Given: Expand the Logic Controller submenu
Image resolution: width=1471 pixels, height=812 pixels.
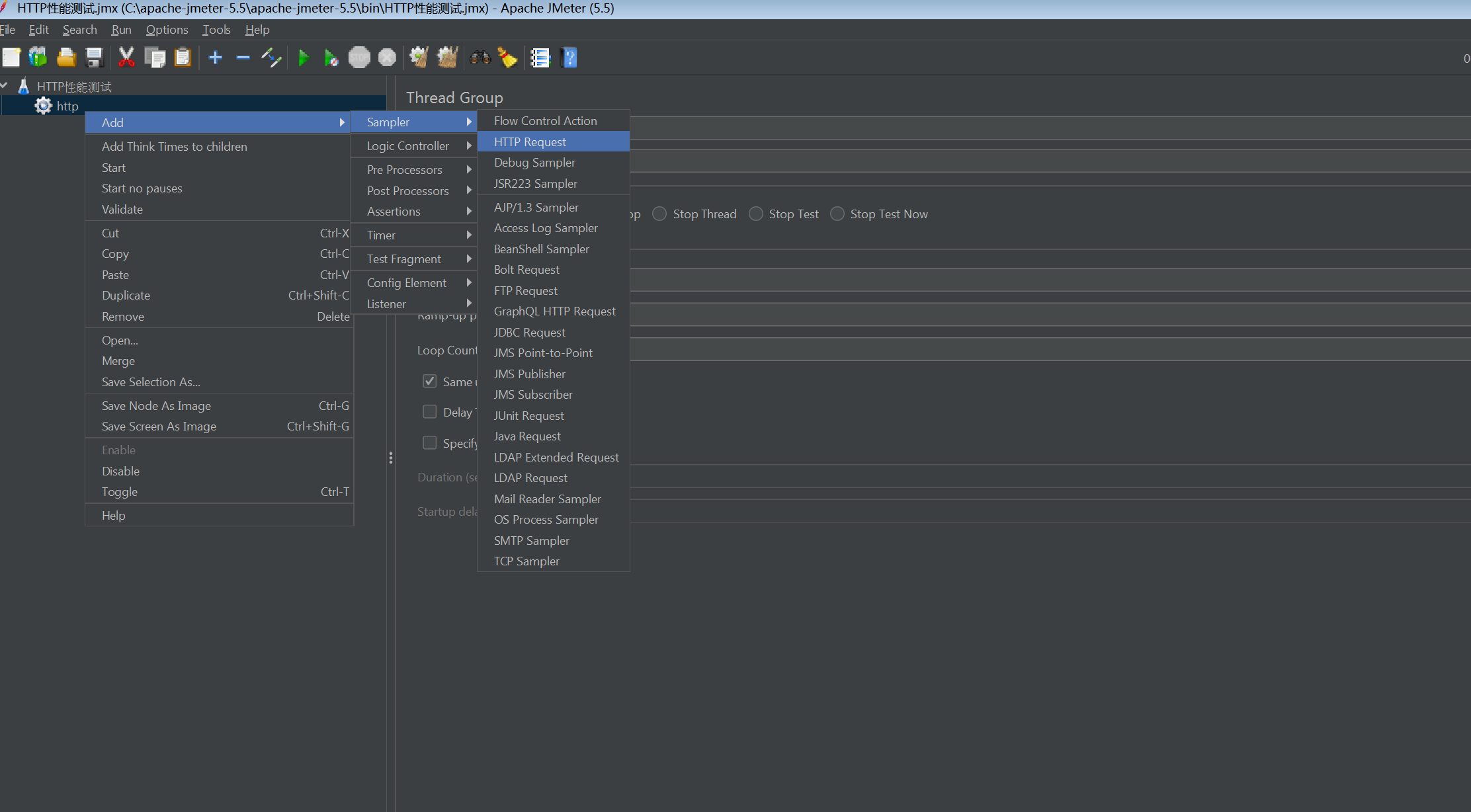Looking at the screenshot, I should [x=413, y=145].
